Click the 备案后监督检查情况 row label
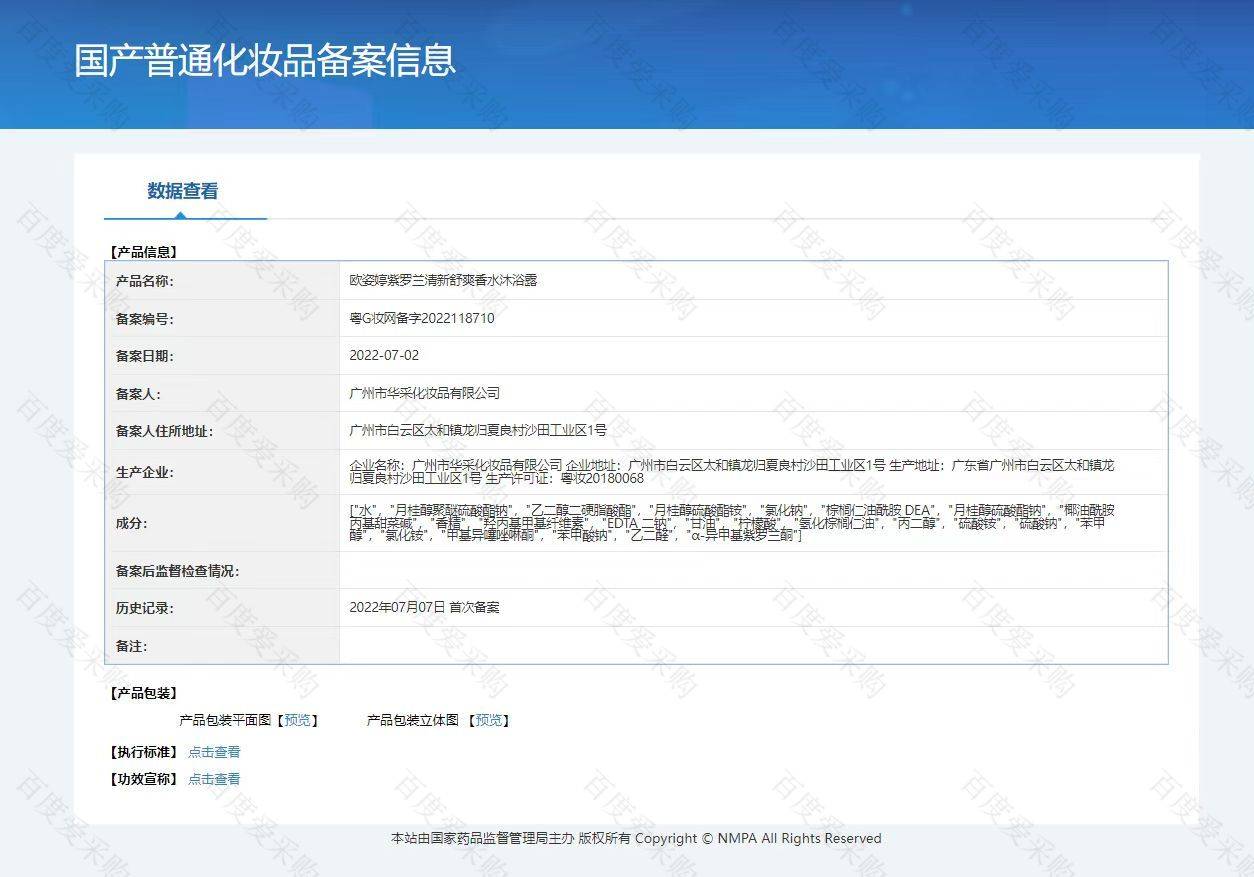 tap(178, 572)
